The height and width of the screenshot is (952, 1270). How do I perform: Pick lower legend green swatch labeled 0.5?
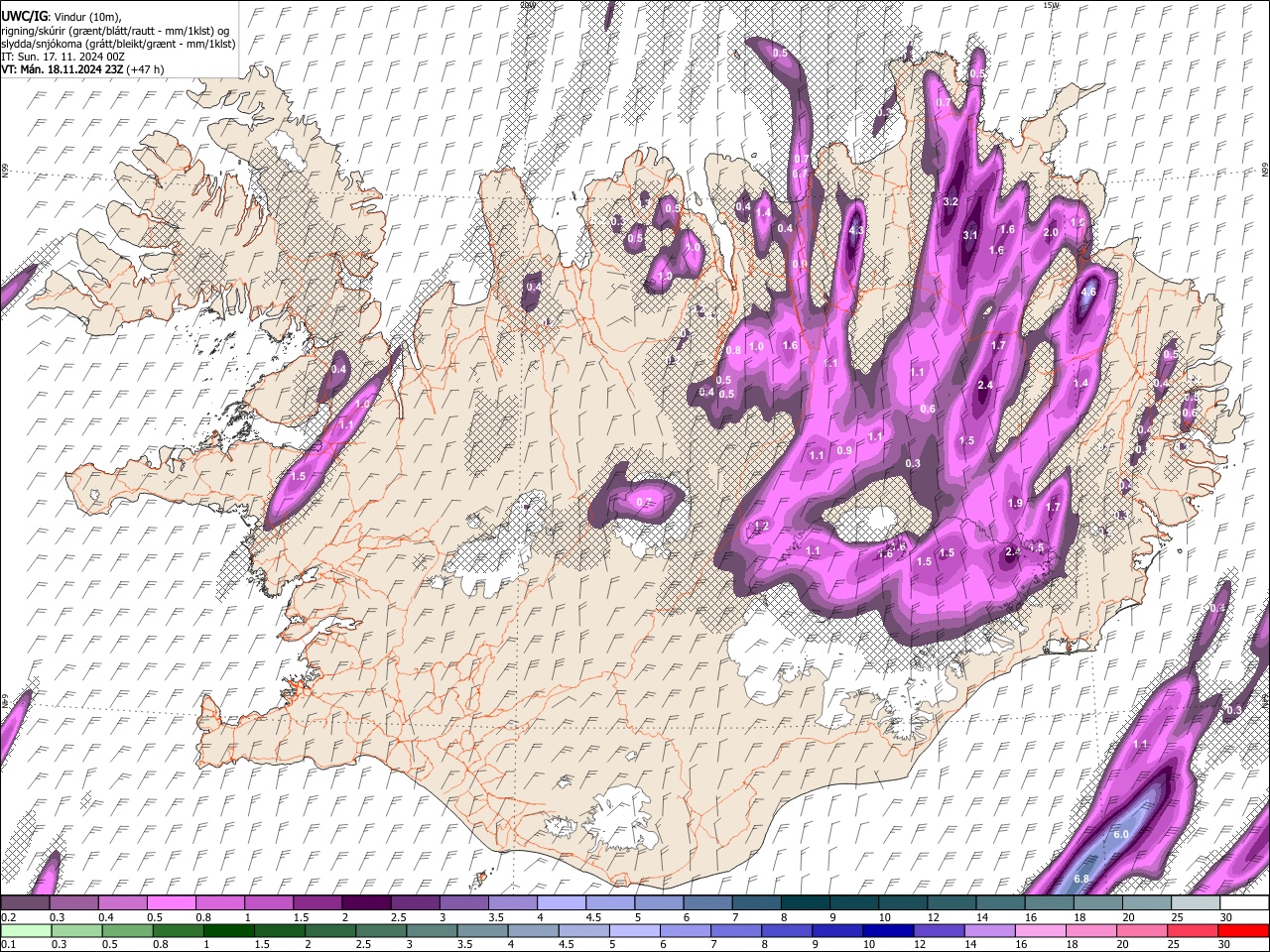(x=126, y=930)
